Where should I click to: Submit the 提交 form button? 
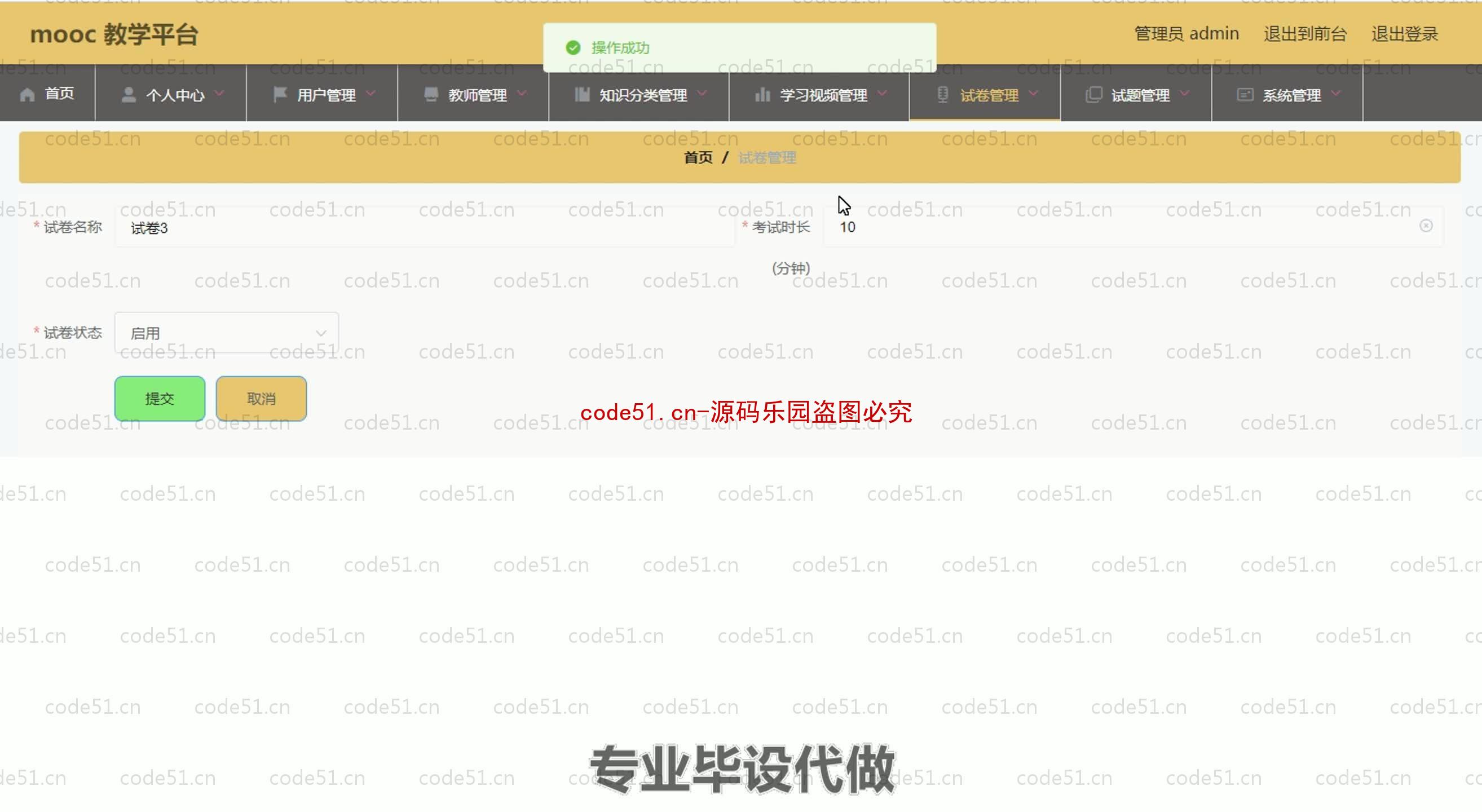pos(159,398)
